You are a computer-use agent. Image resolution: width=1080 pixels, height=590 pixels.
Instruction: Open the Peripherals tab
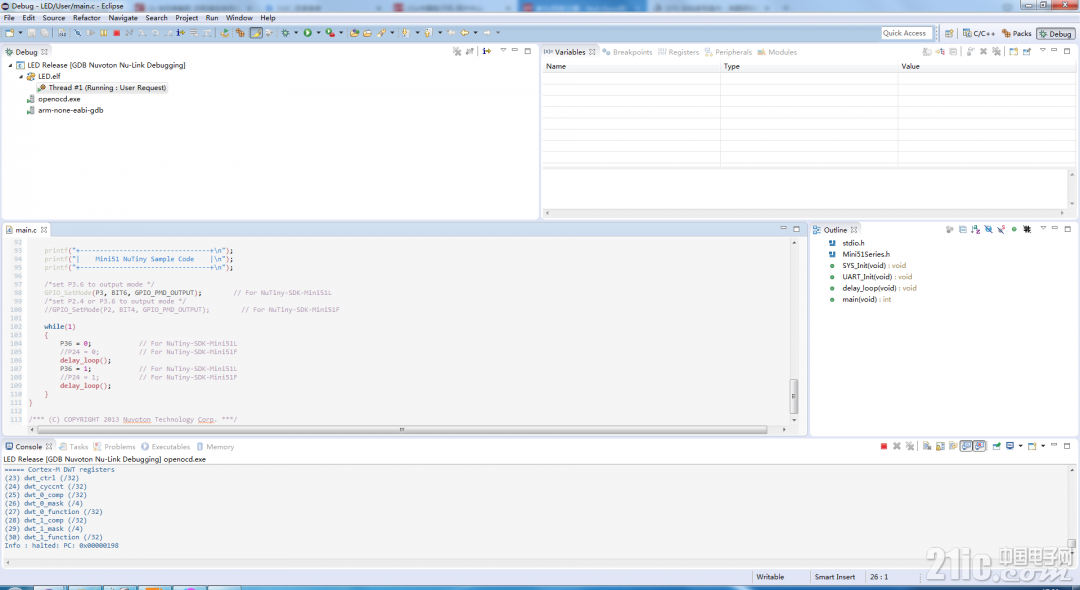728,52
